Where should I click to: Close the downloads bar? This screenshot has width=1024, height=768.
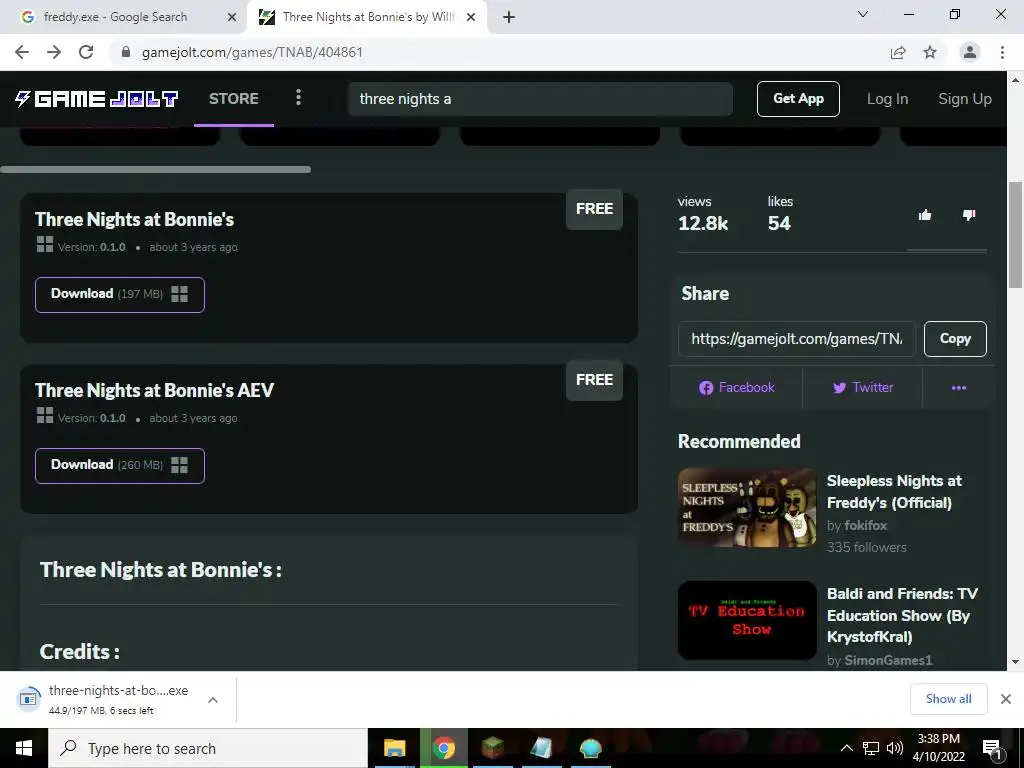[1006, 699]
